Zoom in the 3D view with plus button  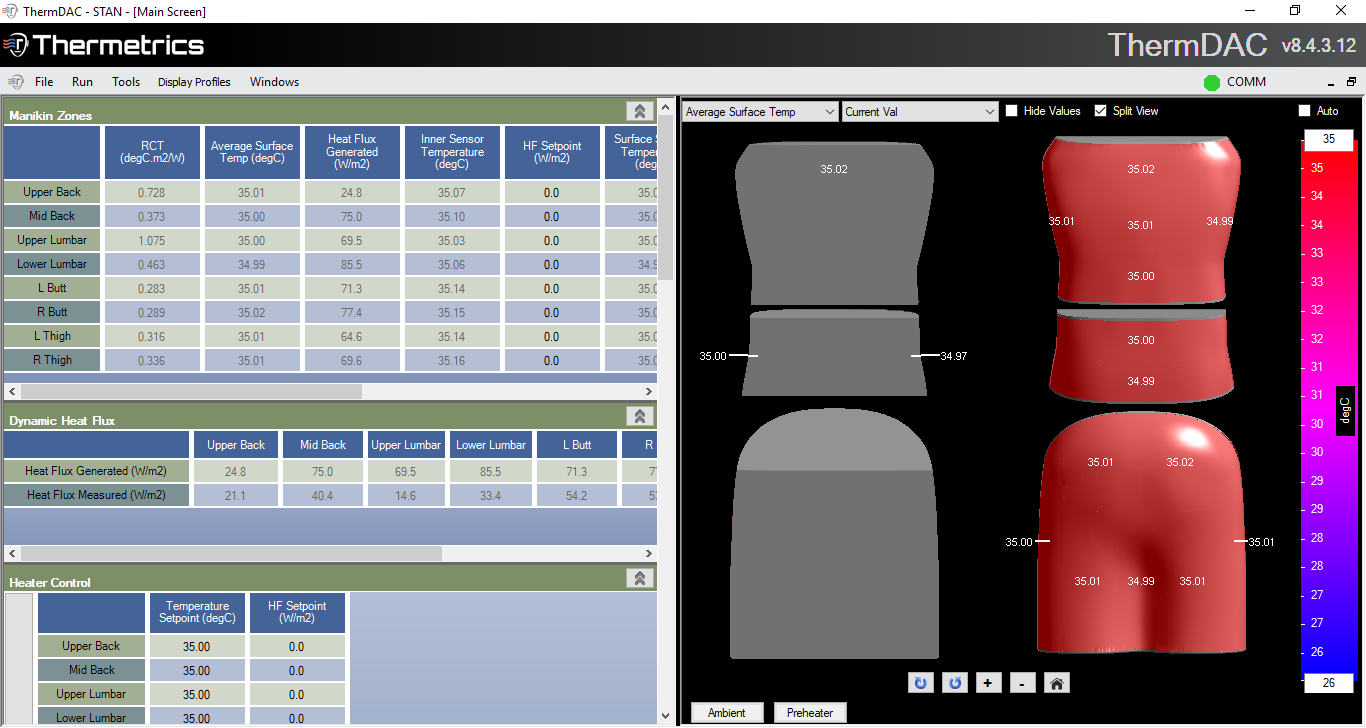988,683
